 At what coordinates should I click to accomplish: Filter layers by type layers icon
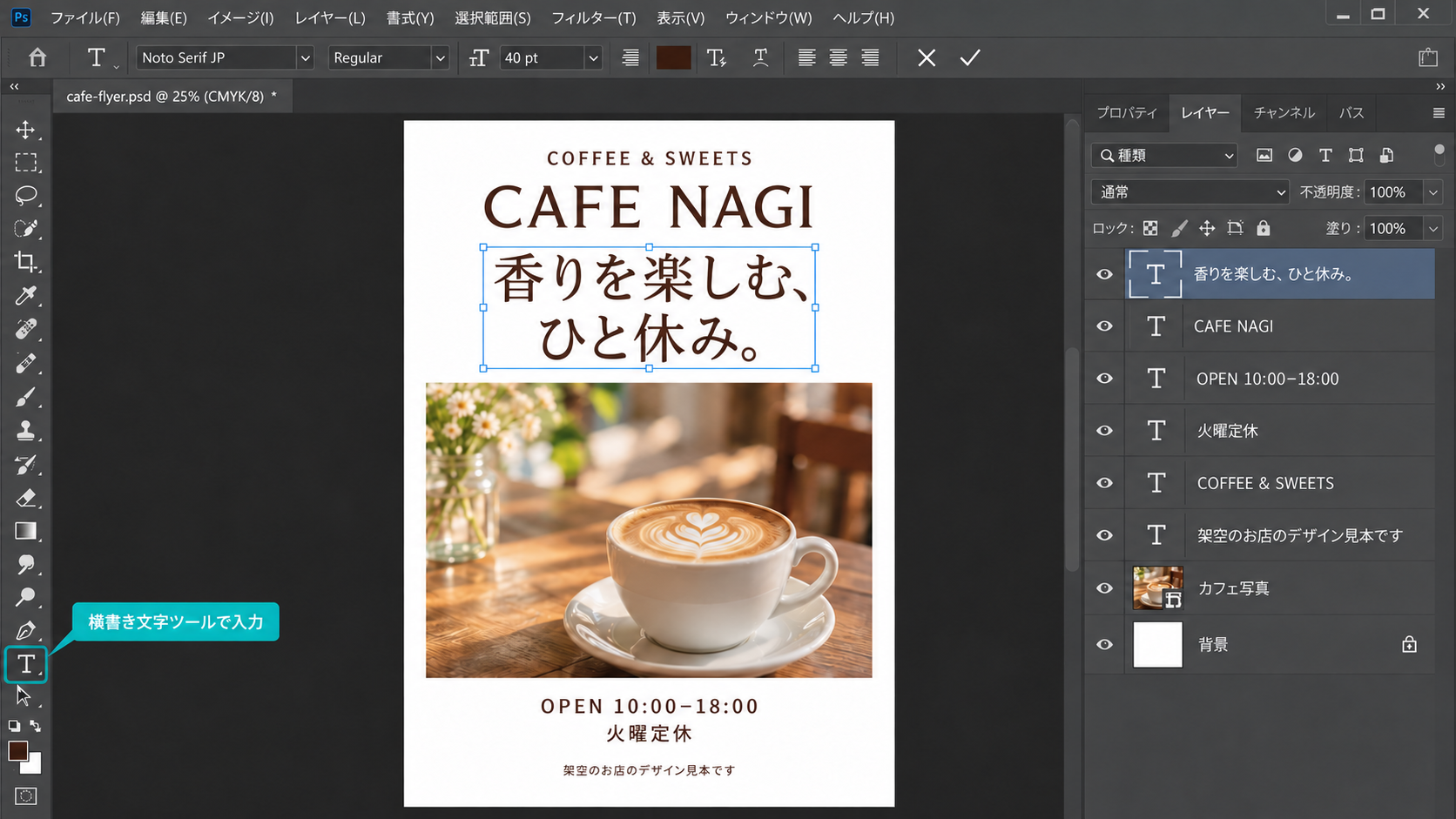click(x=1325, y=155)
